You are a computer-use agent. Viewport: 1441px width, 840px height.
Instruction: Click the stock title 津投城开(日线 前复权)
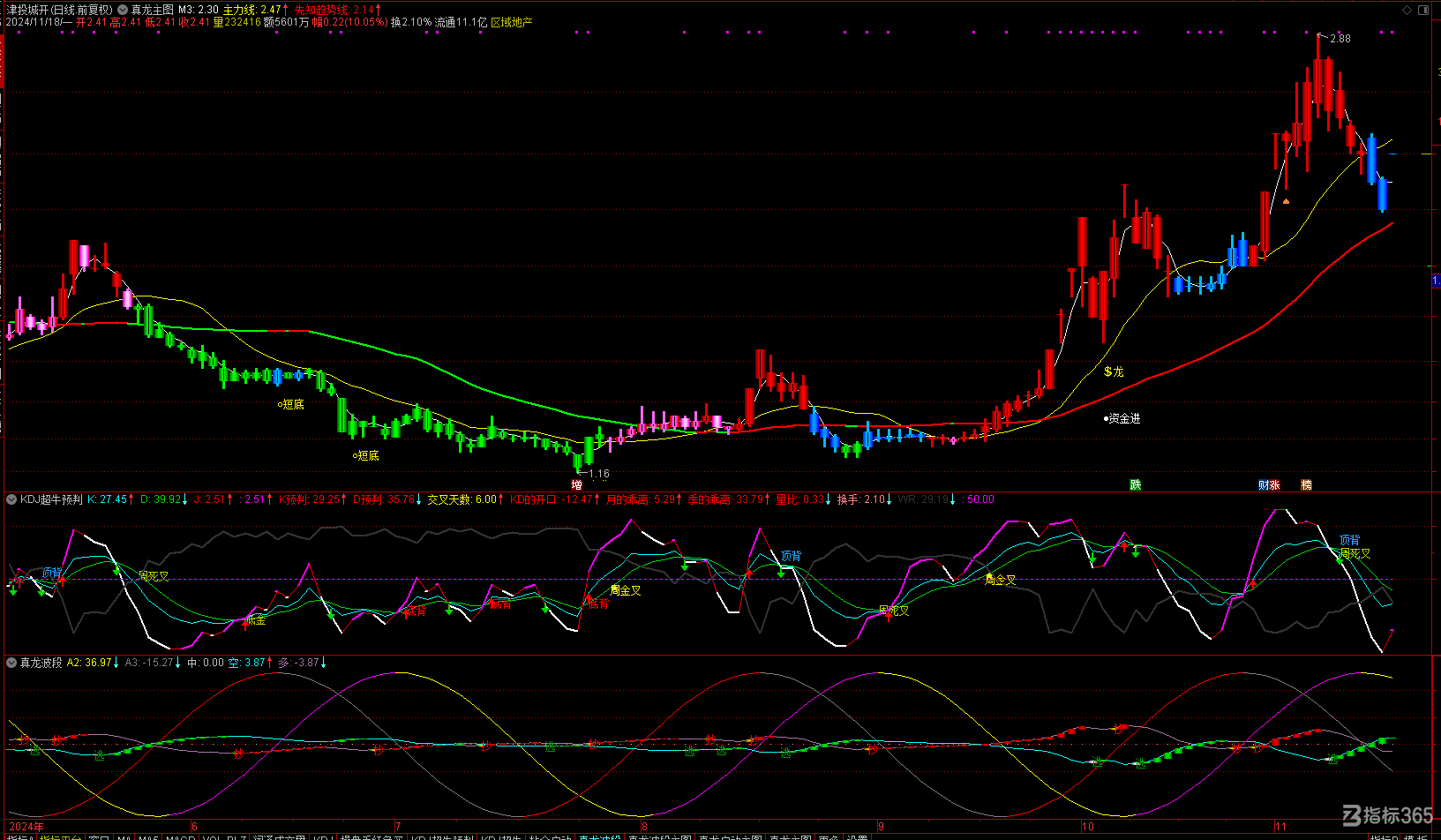coord(59,10)
